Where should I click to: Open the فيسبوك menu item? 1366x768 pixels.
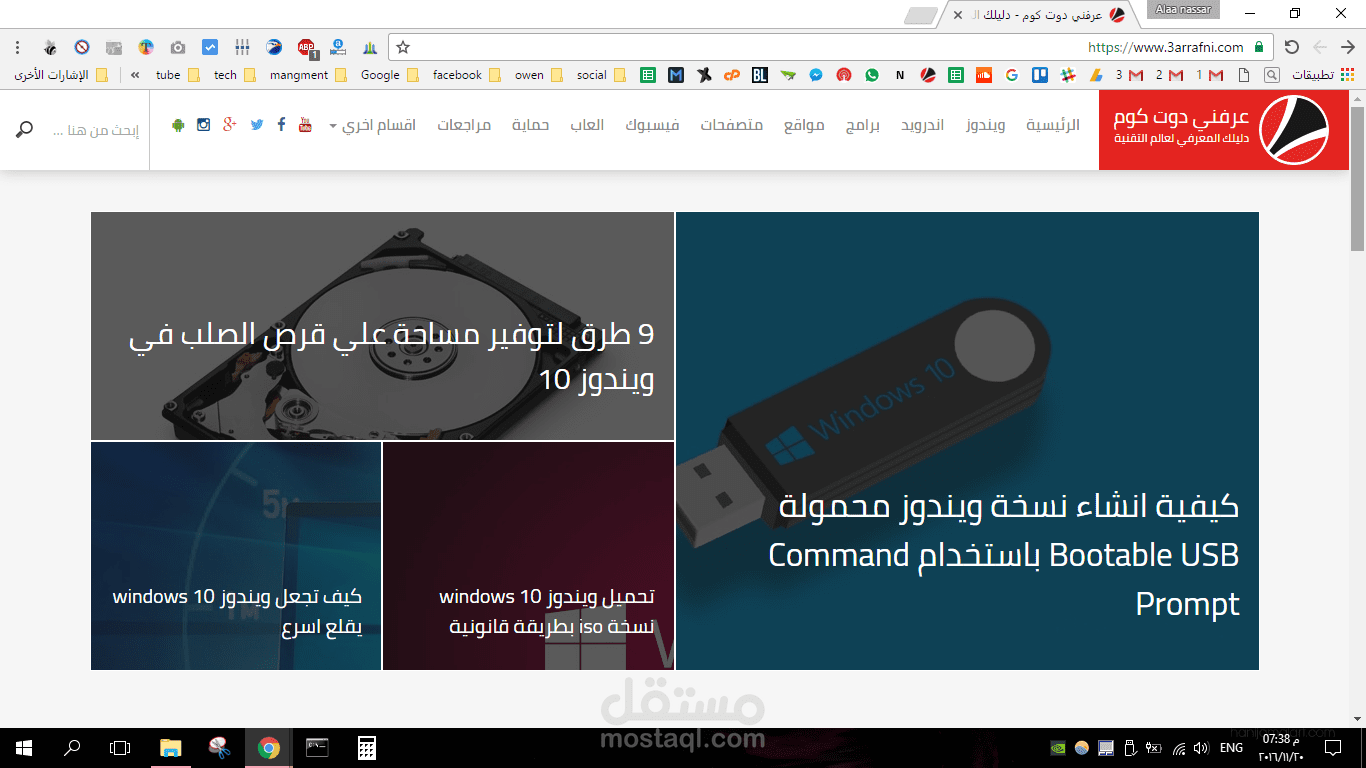[x=652, y=125]
